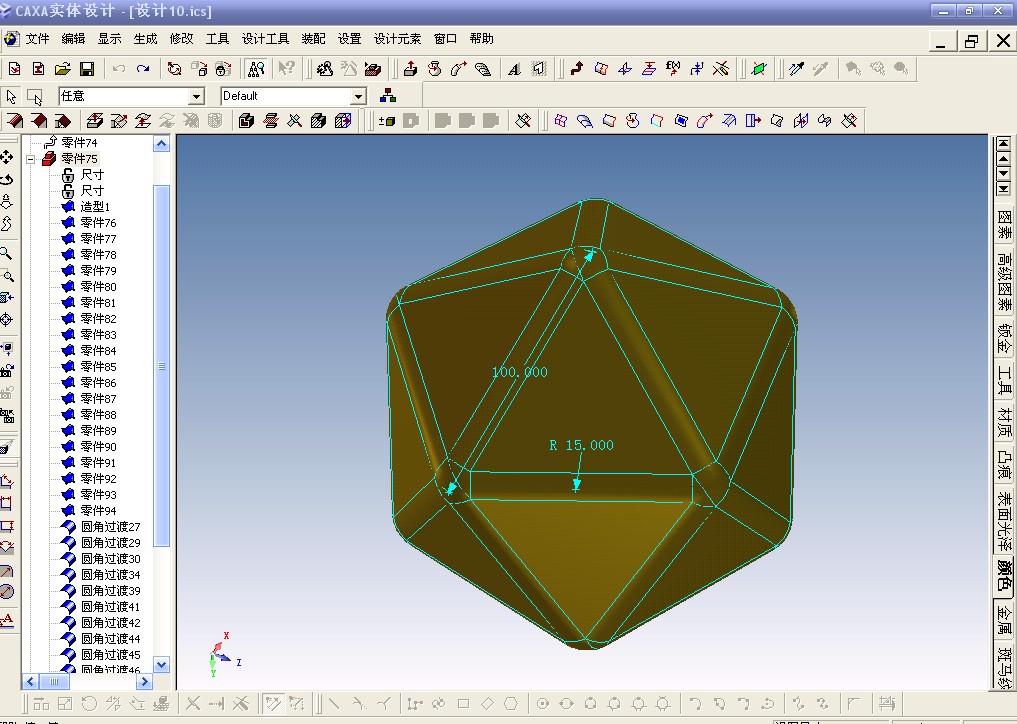Click the redo arrow icon
This screenshot has height=724, width=1017.
click(x=143, y=69)
